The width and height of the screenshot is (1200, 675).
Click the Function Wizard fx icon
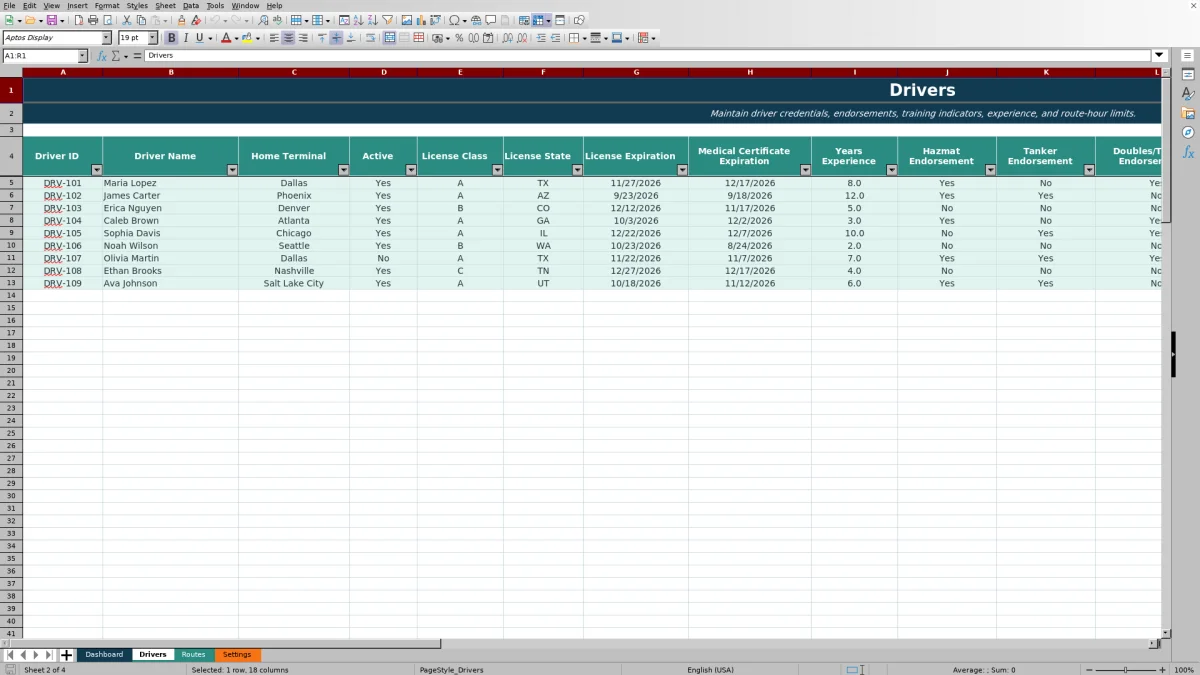[102, 56]
